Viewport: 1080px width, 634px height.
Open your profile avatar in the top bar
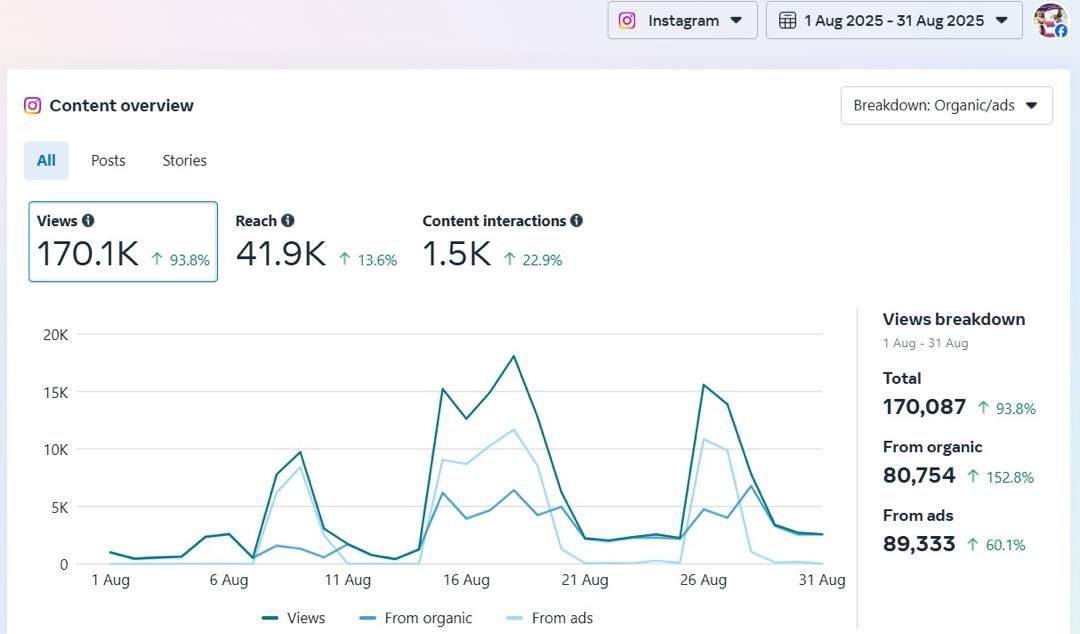(1050, 20)
